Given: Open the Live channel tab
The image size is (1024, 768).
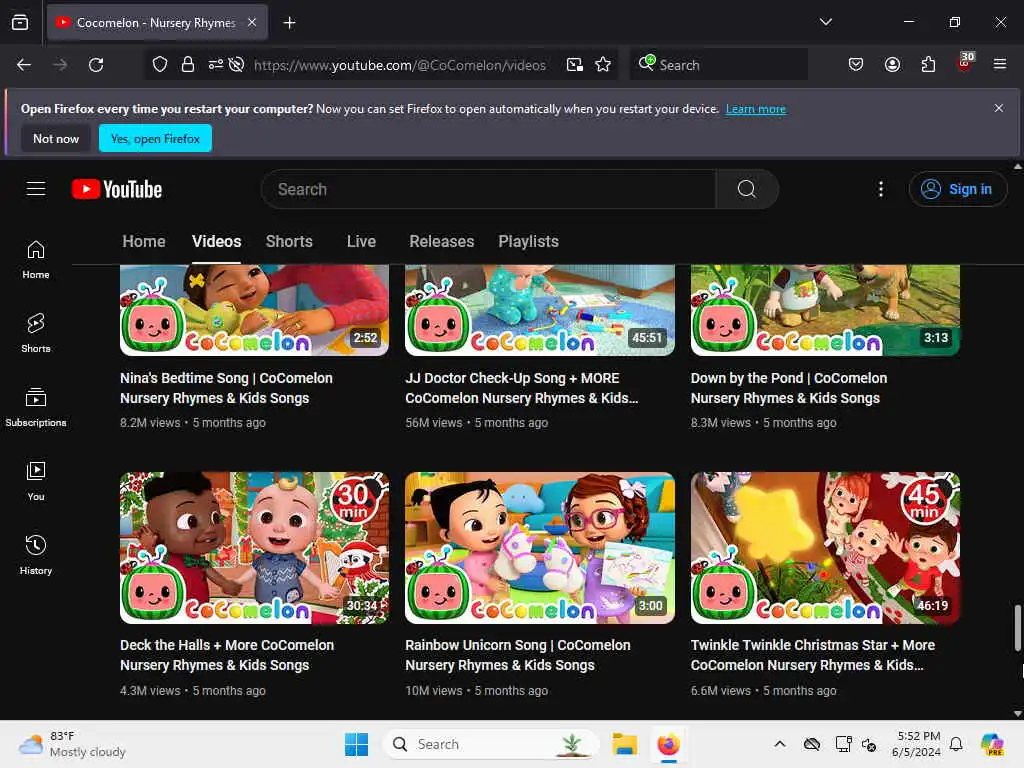Looking at the screenshot, I should (361, 242).
